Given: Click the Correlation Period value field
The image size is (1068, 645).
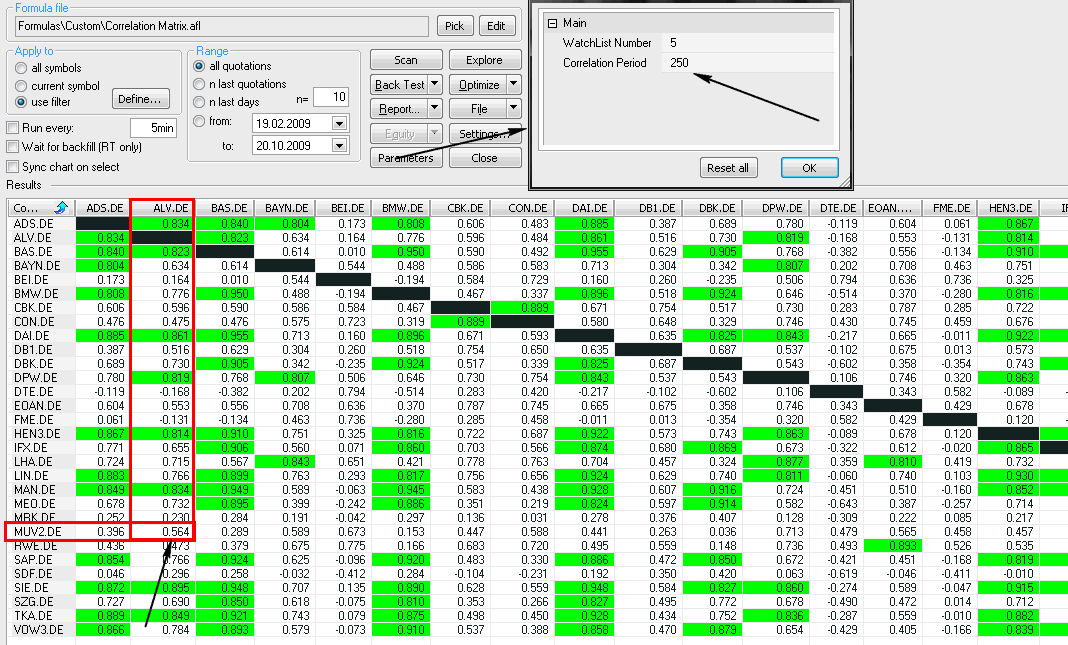Looking at the screenshot, I should click(x=760, y=63).
